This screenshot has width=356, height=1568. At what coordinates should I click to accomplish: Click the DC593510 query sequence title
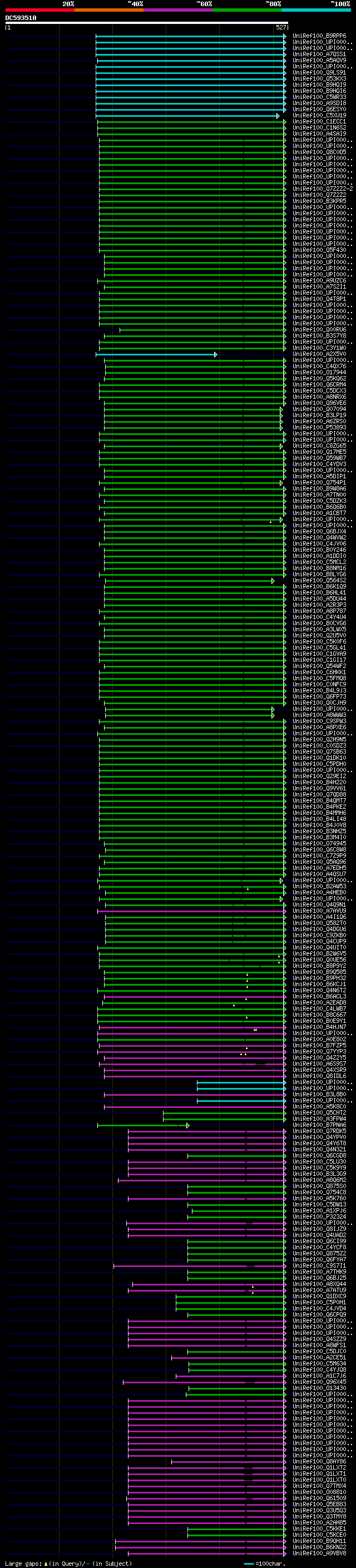[x=21, y=18]
